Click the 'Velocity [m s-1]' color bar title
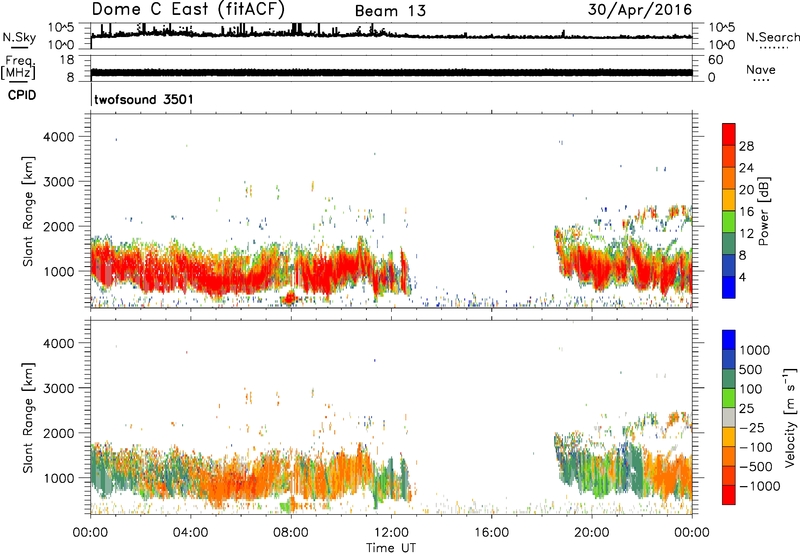This screenshot has height=554, width=800. (x=790, y=417)
